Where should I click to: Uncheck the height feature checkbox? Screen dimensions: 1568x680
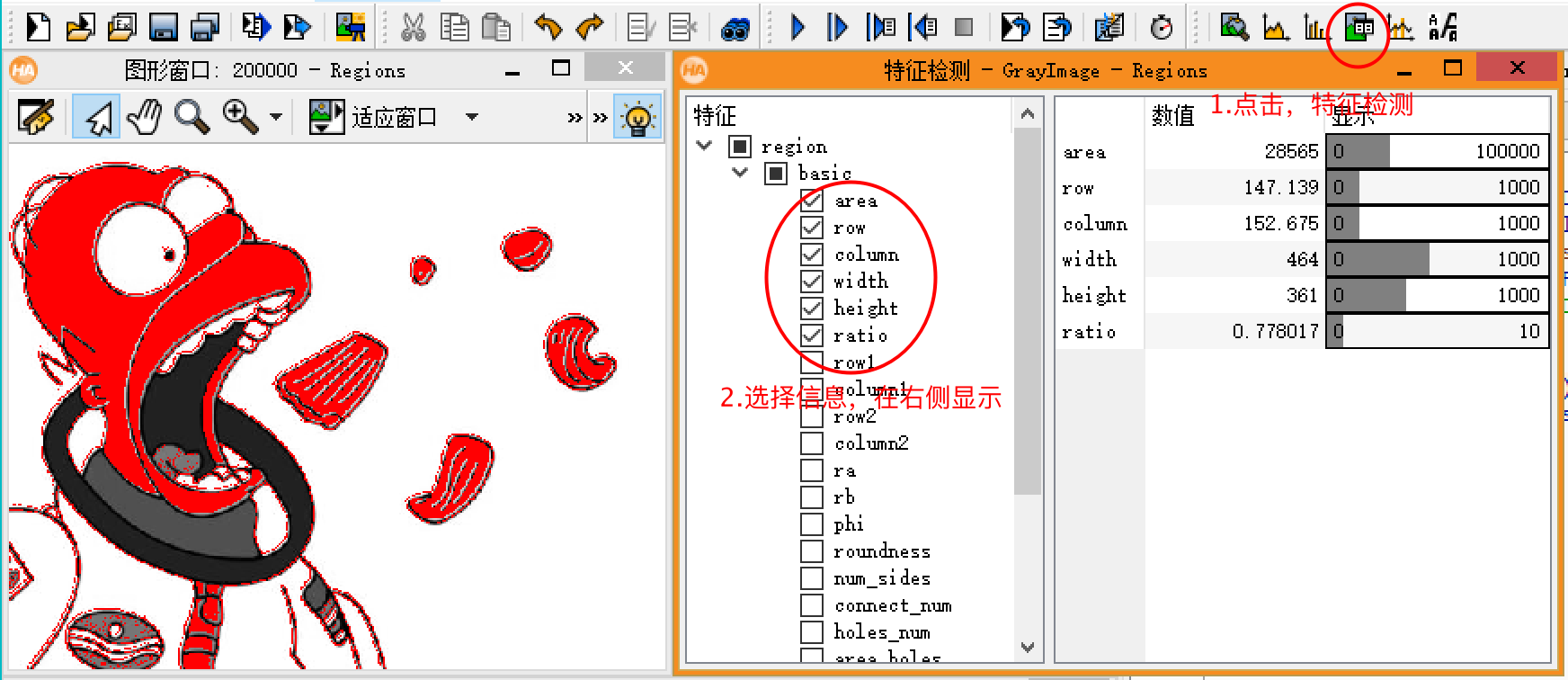(812, 309)
